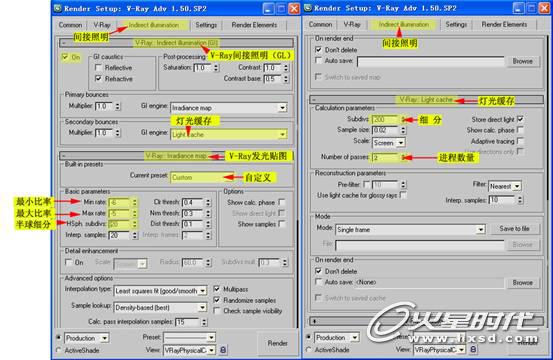Open the Render Elements tab in right window
The width and height of the screenshot is (553, 360).
(x=504, y=25)
